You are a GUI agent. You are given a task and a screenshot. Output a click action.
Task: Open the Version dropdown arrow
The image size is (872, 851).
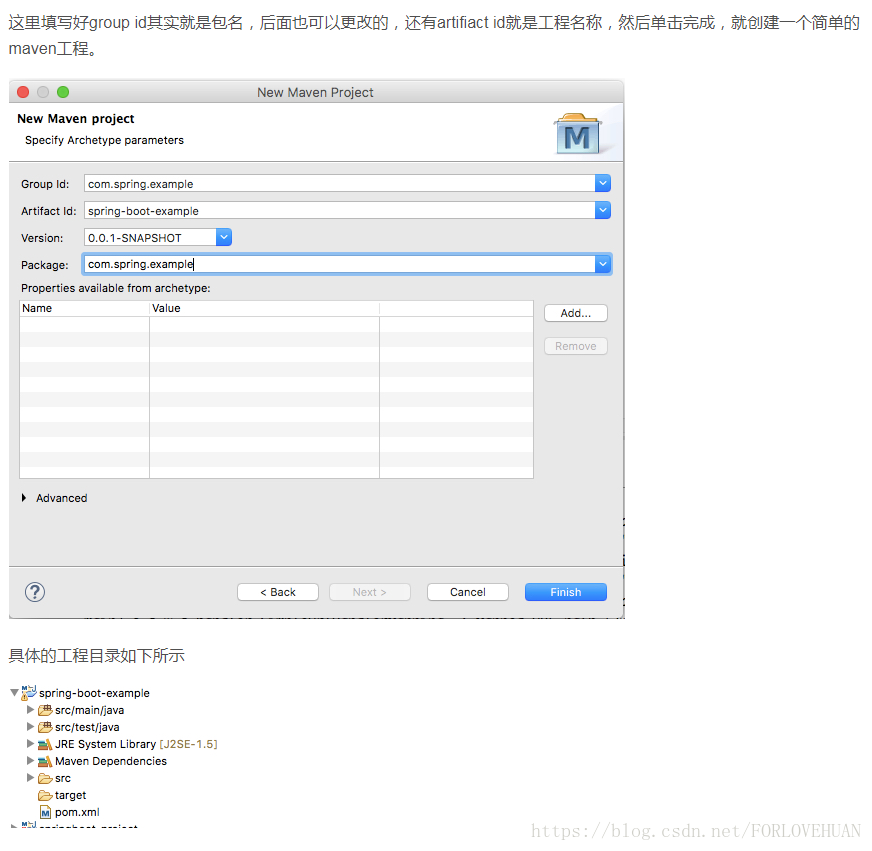(x=224, y=238)
